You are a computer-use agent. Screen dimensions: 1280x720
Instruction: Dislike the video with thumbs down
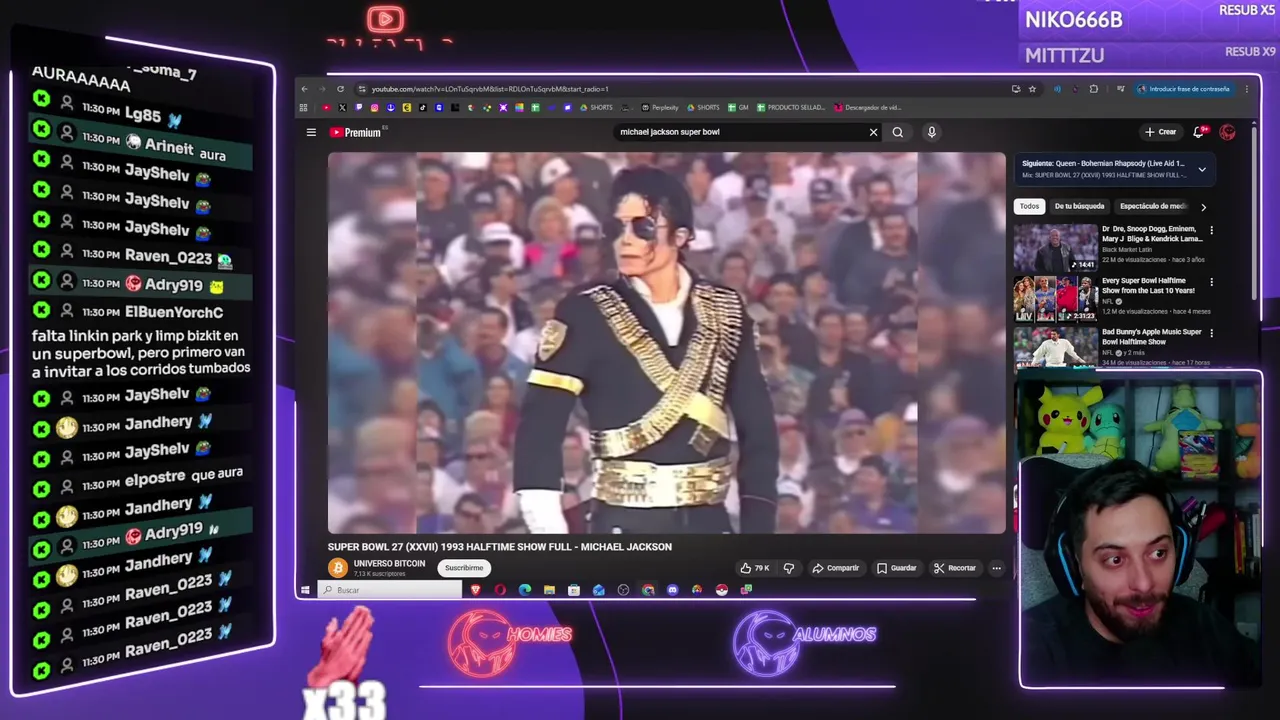pyautogui.click(x=789, y=568)
